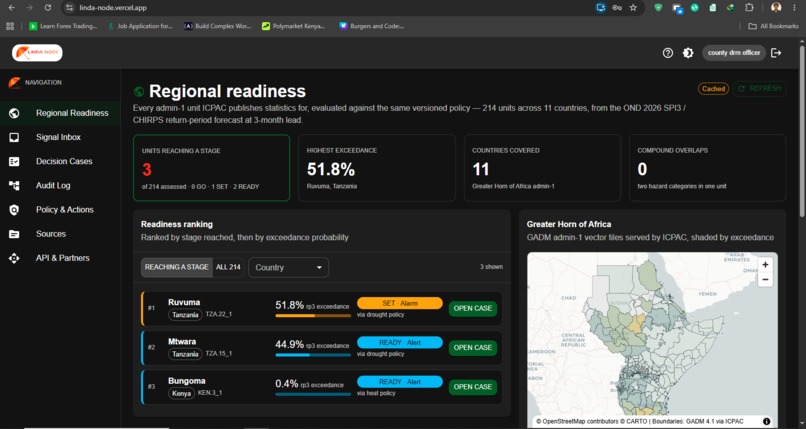This screenshot has height=429, width=806.
Task: Open Audit Log in the sidebar
Action: coord(60,185)
